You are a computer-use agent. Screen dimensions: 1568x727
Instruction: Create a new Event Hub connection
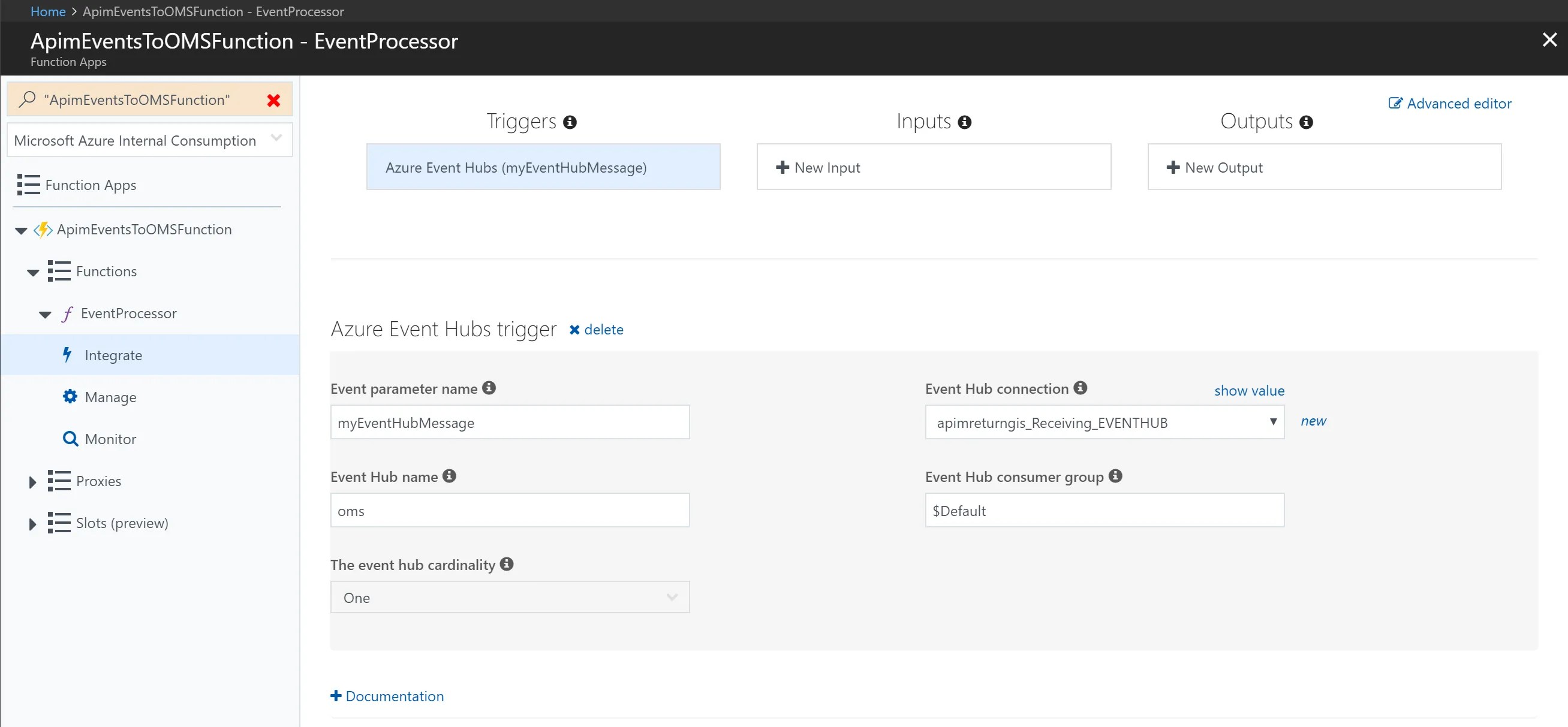coord(1313,421)
